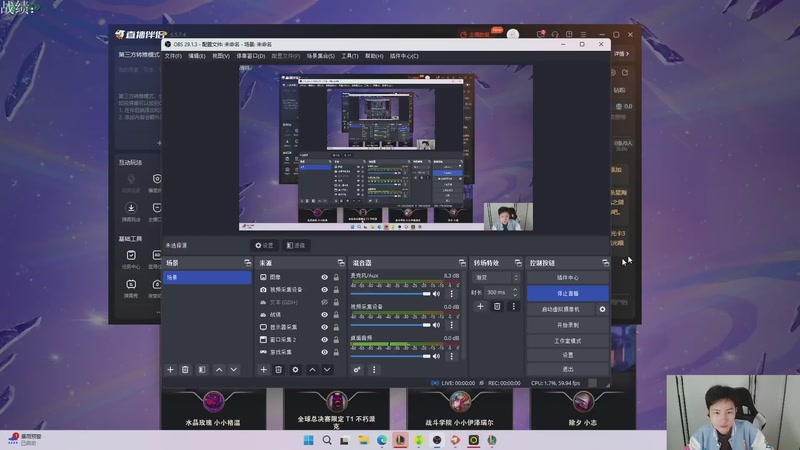
Task: Open Microsoft Edge from the taskbar
Action: (382, 440)
